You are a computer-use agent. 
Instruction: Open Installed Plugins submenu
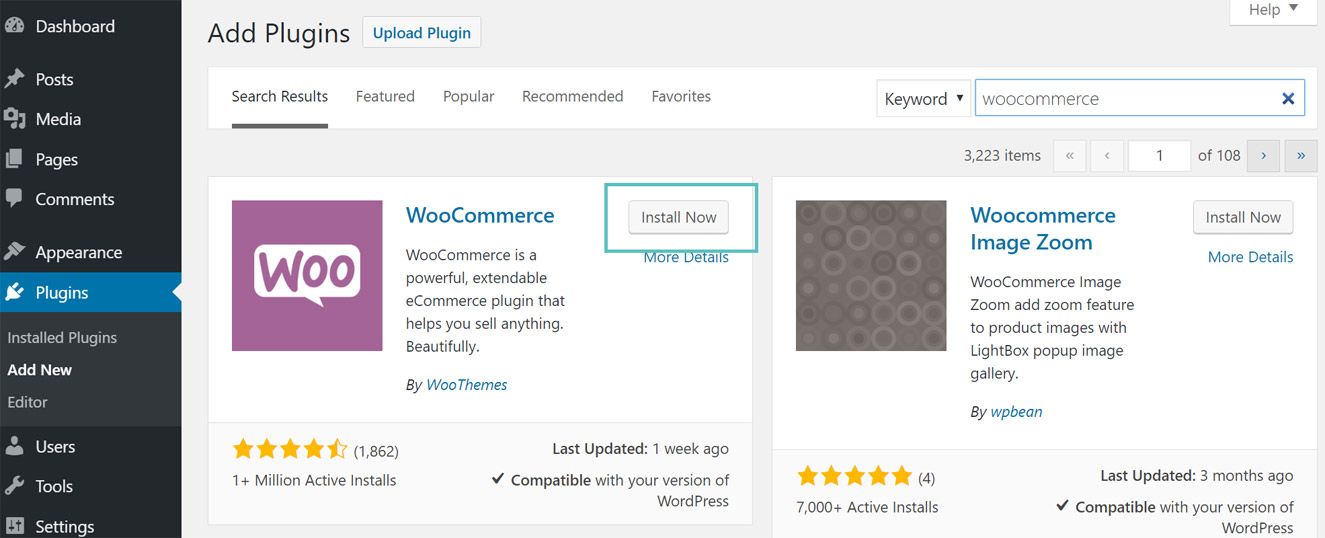(62, 337)
